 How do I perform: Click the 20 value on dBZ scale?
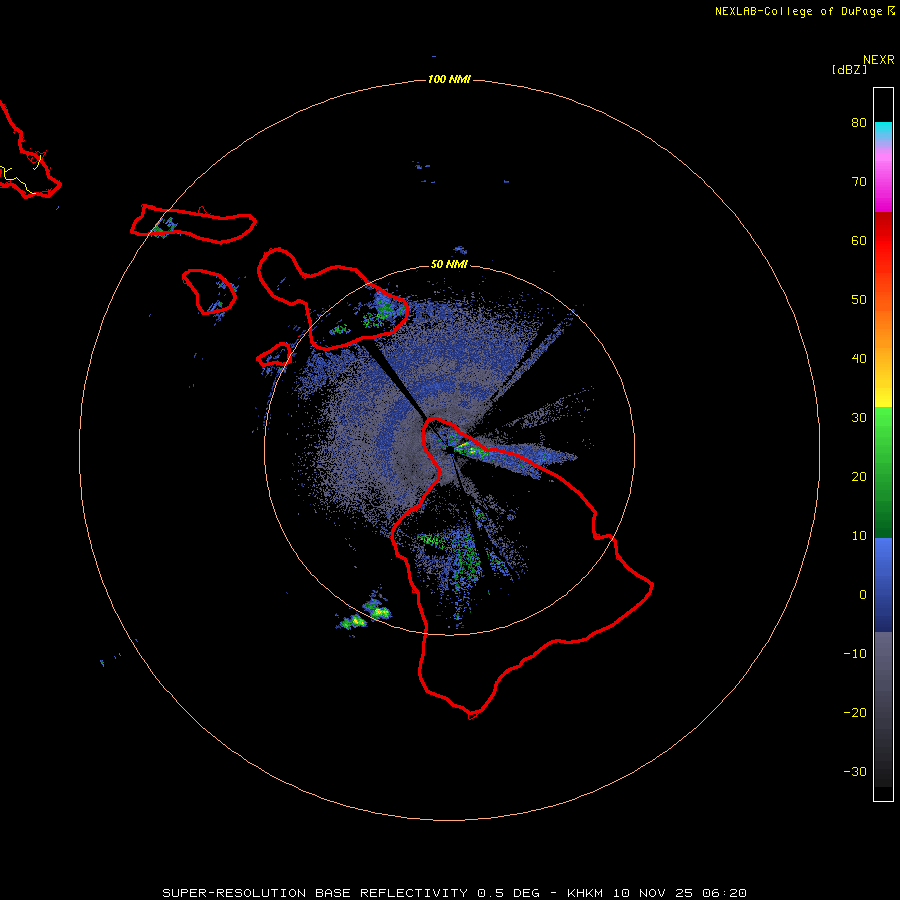(x=859, y=477)
